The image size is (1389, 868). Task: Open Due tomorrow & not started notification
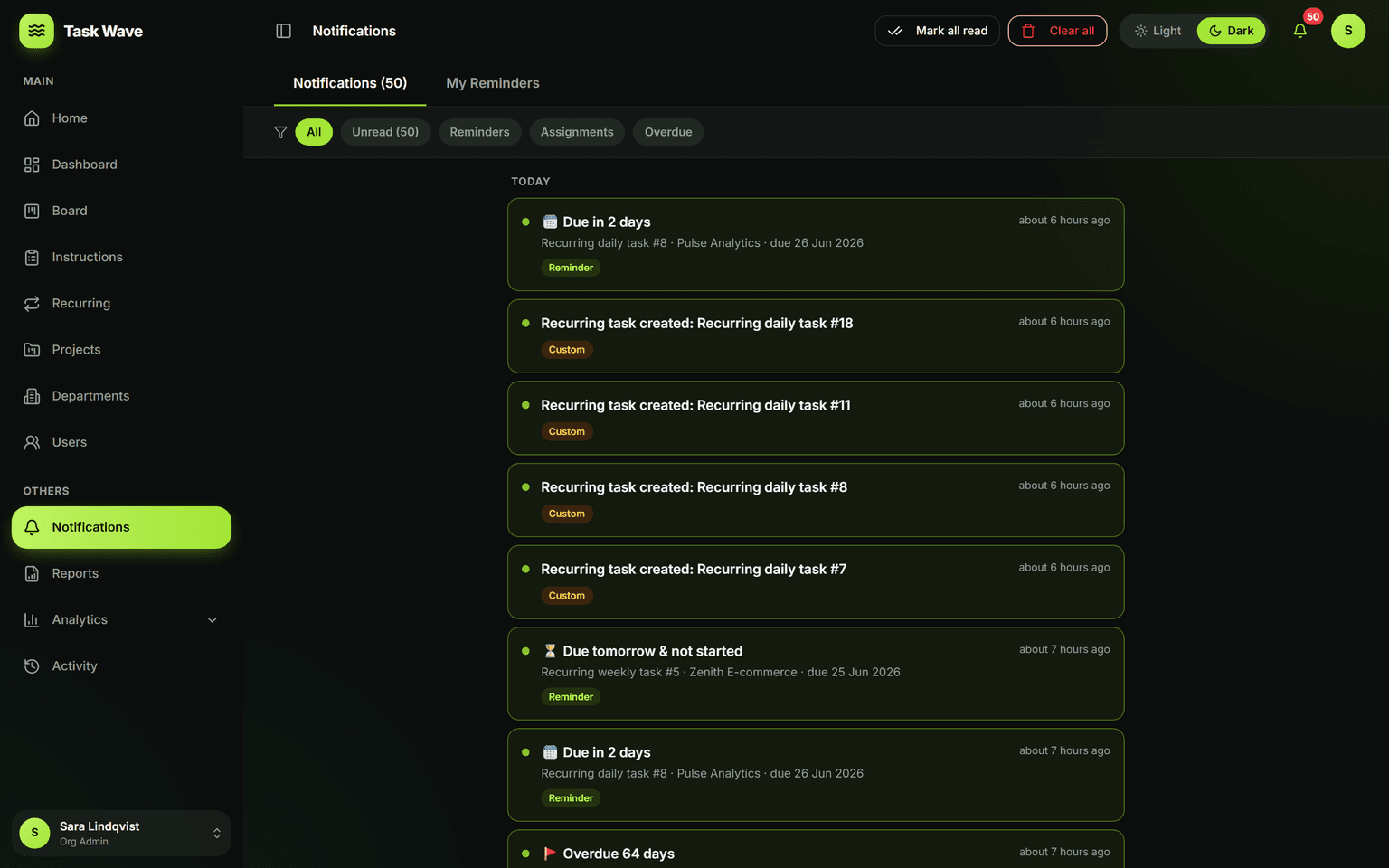[816, 674]
